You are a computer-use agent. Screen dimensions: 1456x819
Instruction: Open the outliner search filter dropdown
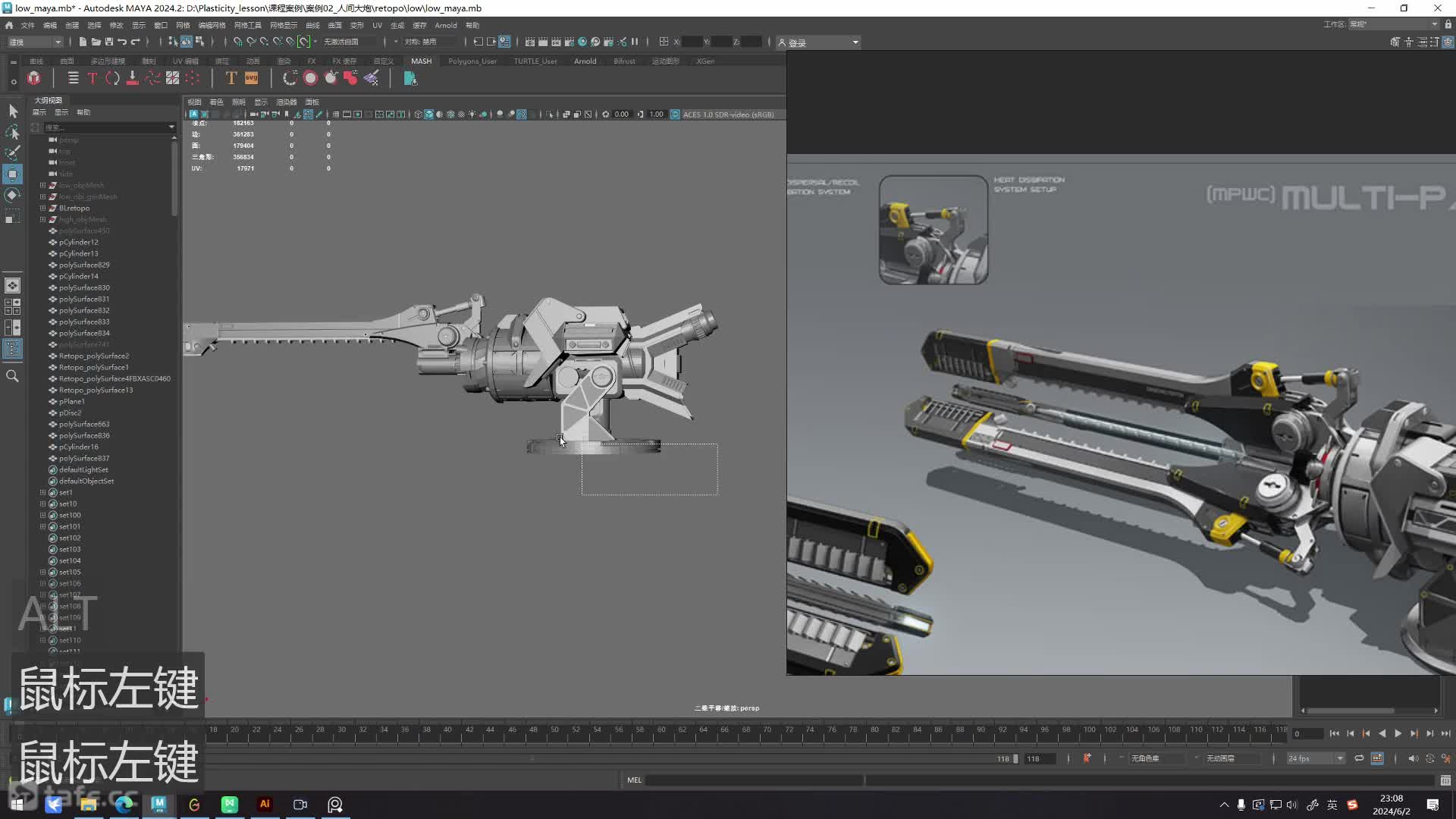(171, 127)
